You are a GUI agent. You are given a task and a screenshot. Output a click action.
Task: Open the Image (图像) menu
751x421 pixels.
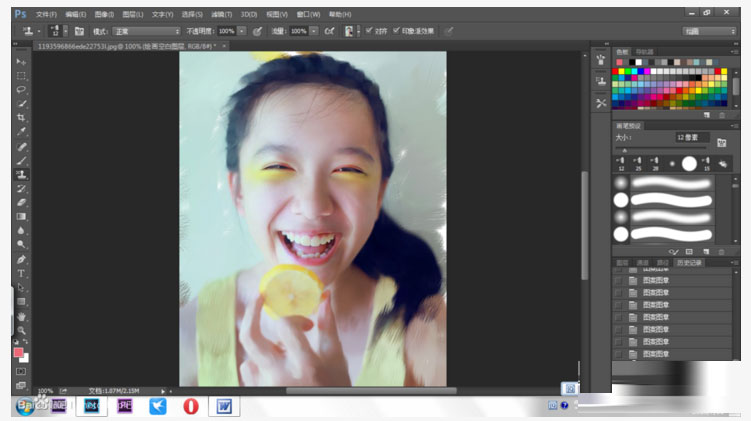tap(104, 15)
